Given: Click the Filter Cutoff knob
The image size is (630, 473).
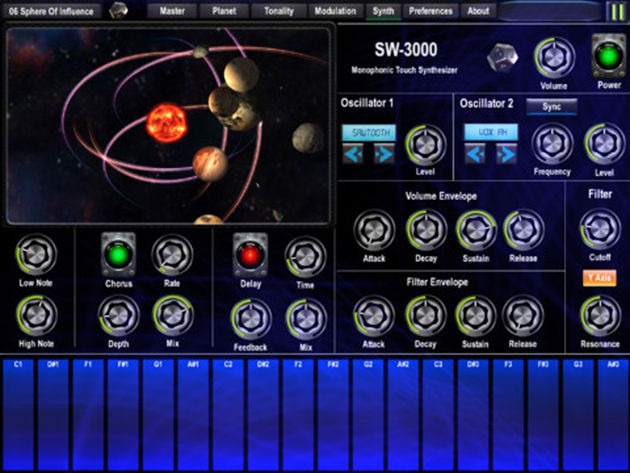Looking at the screenshot, I should tap(600, 229).
